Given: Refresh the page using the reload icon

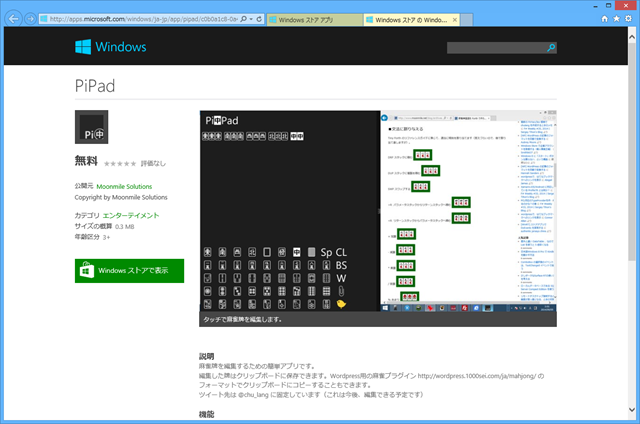Looking at the screenshot, I should 259,19.
